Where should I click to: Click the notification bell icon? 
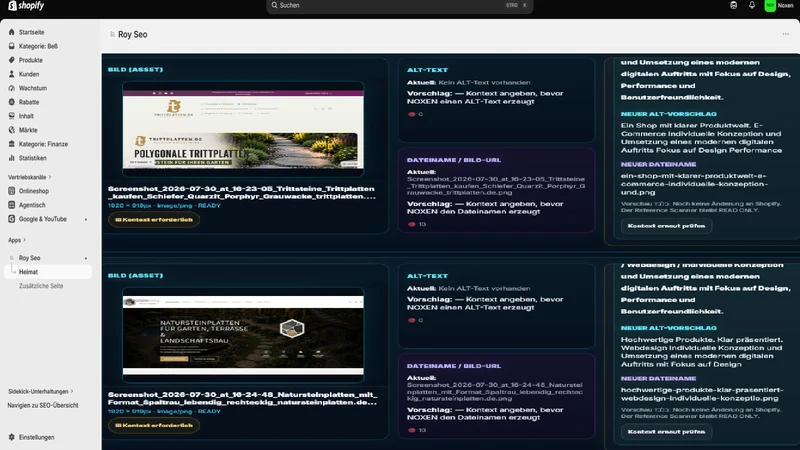click(x=752, y=5)
